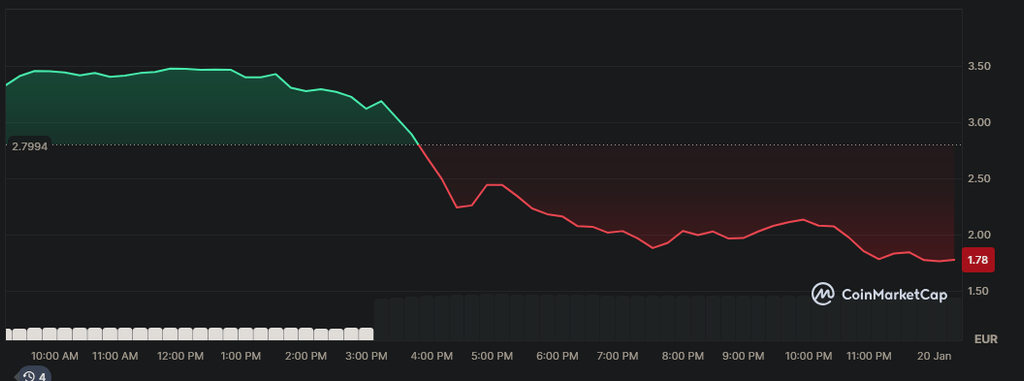
Task: Click the red 1.78 current price tag
Action: 978,260
